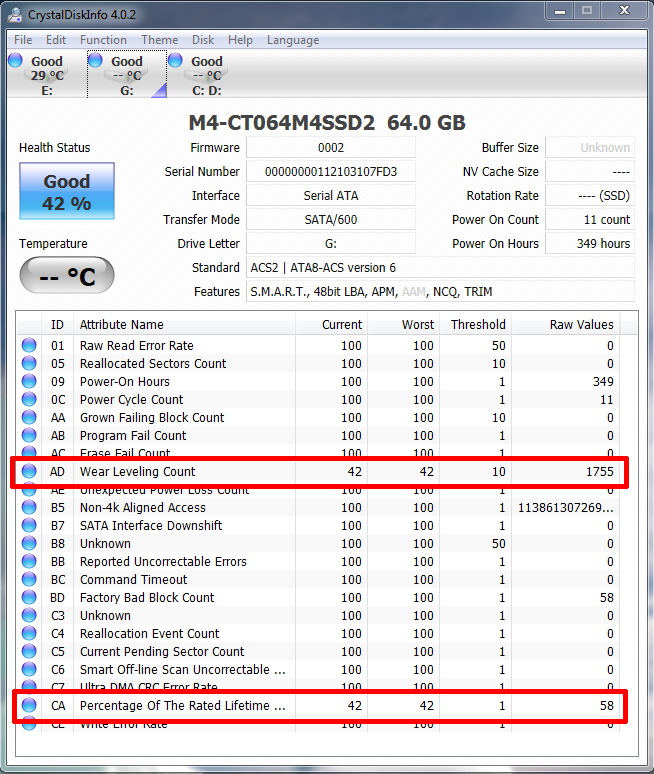654x774 pixels.
Task: Click status icon of Current Pending Sector Count
Action: pyautogui.click(x=29, y=652)
